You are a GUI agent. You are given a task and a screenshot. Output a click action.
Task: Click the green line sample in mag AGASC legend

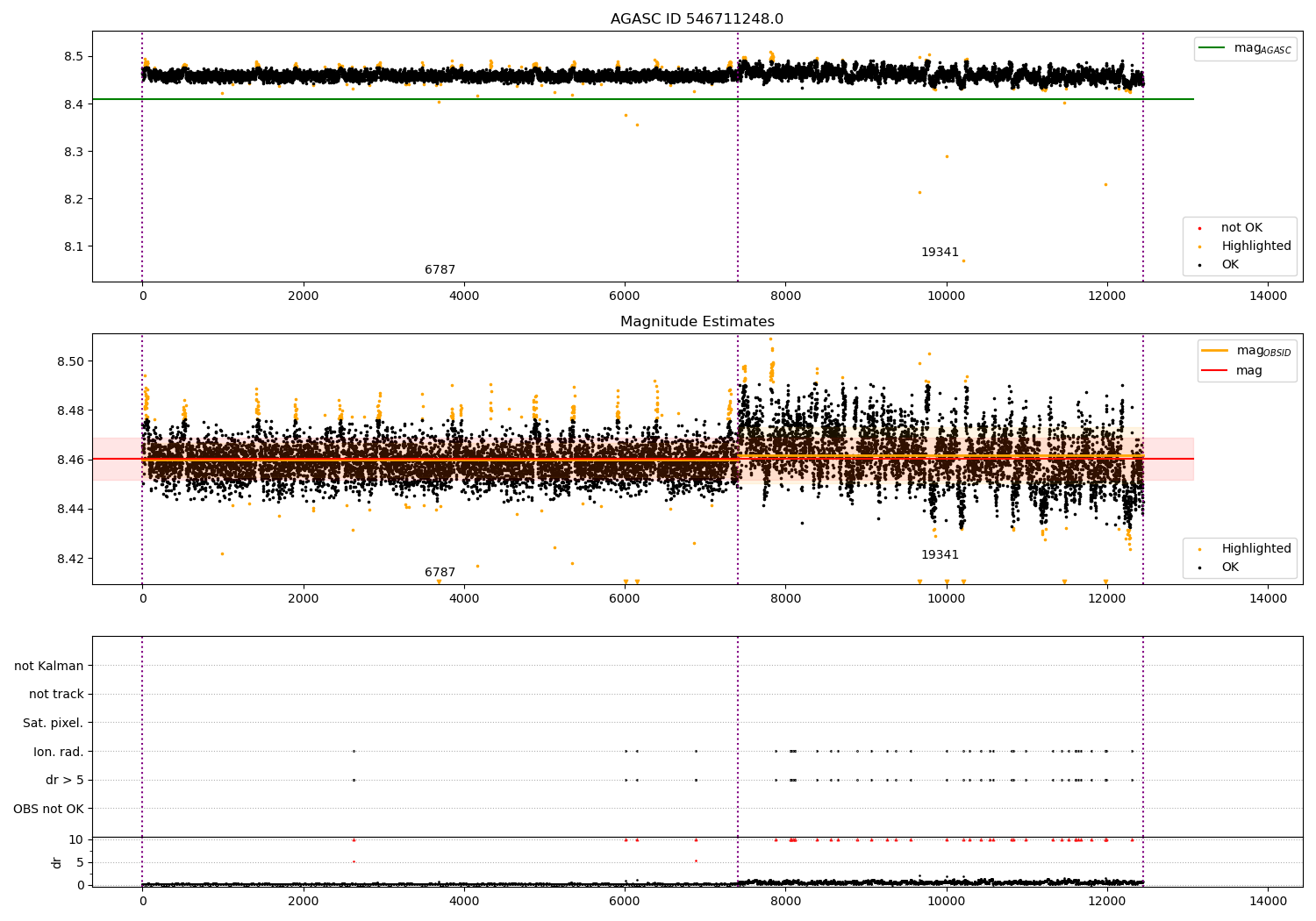click(1212, 48)
